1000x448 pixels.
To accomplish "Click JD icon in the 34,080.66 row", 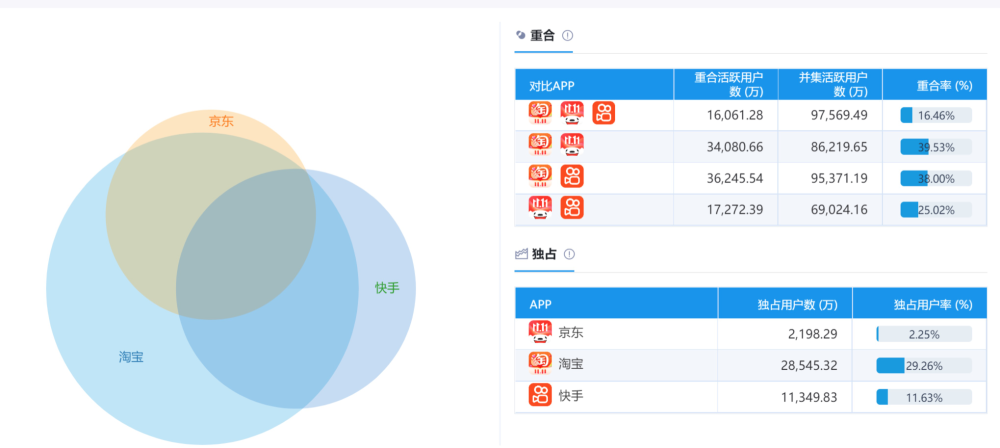I will (x=572, y=146).
